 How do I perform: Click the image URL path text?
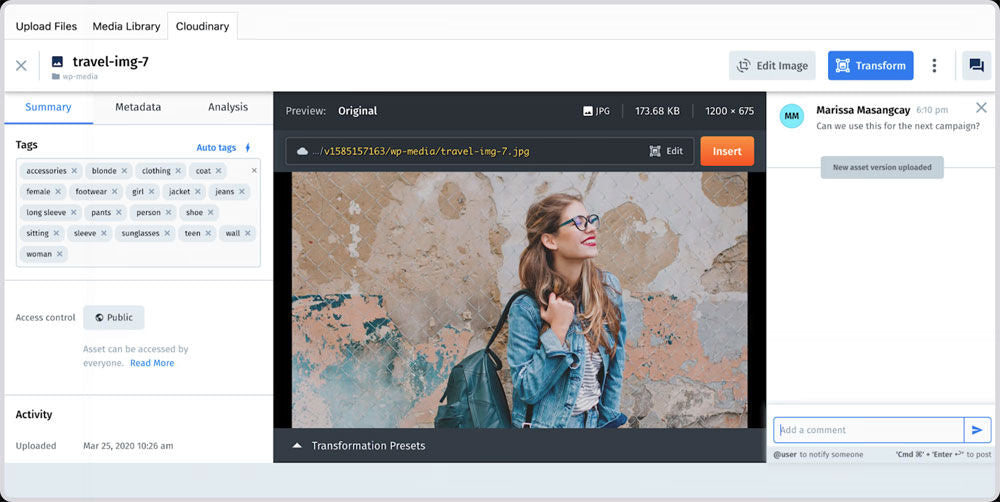click(x=421, y=152)
